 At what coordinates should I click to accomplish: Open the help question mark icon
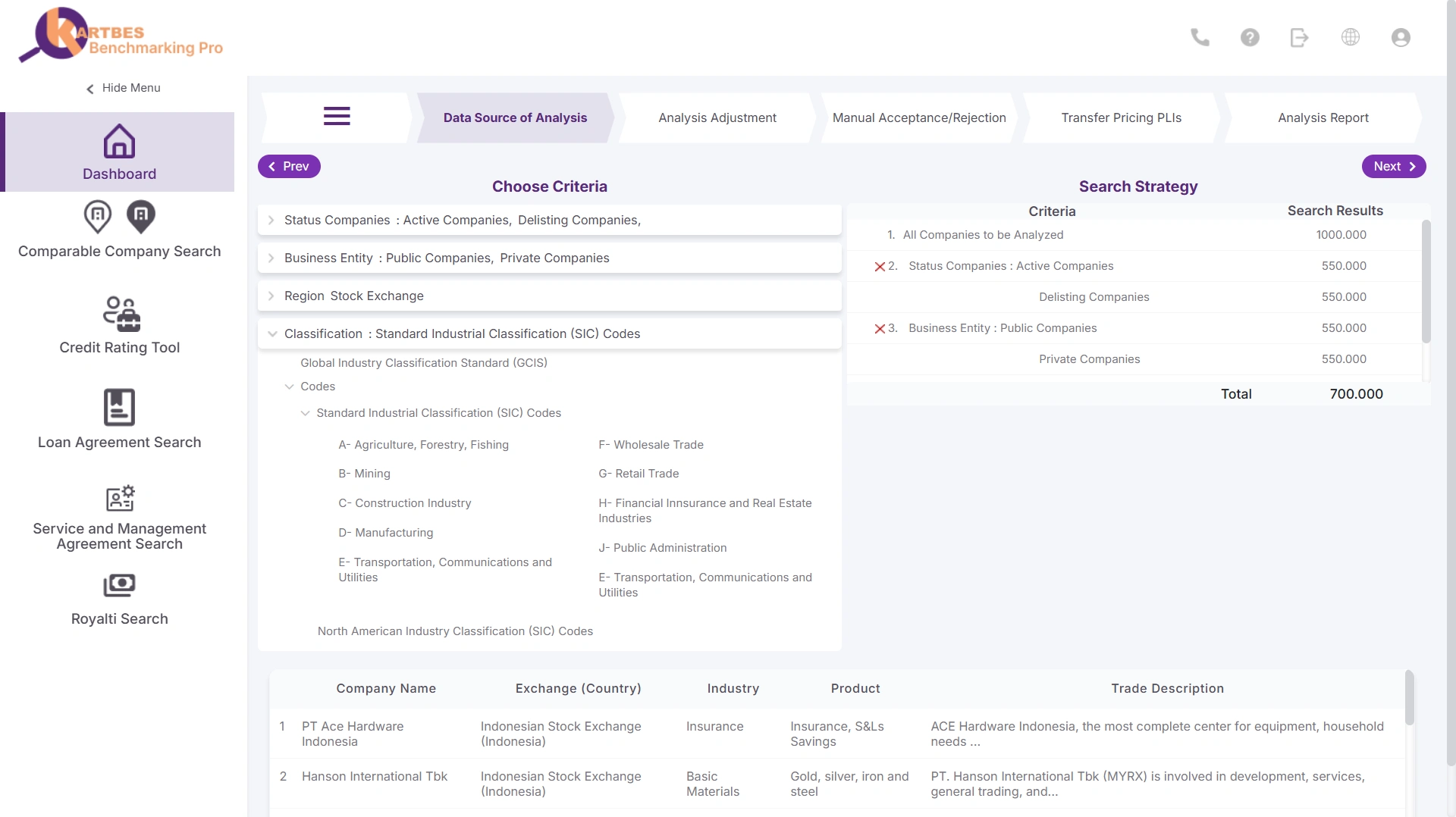point(1250,37)
